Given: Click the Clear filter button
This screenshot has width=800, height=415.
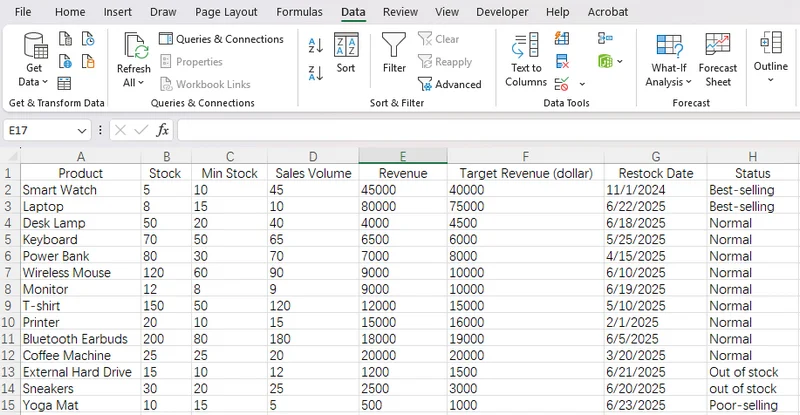Looking at the screenshot, I should 439,39.
